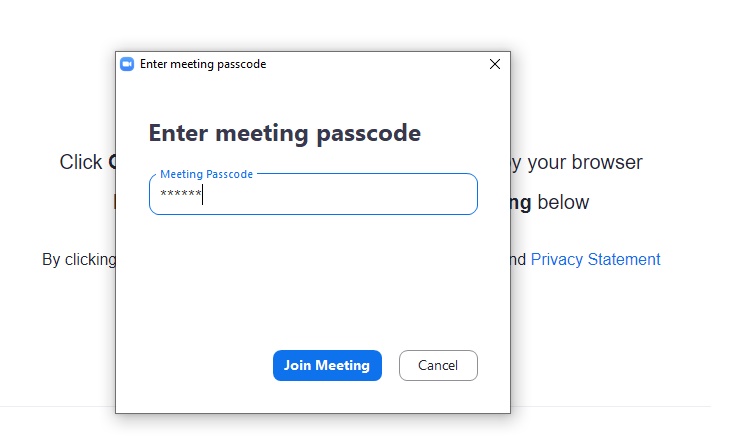
Task: Open the Privacy Statement link
Action: tap(595, 260)
